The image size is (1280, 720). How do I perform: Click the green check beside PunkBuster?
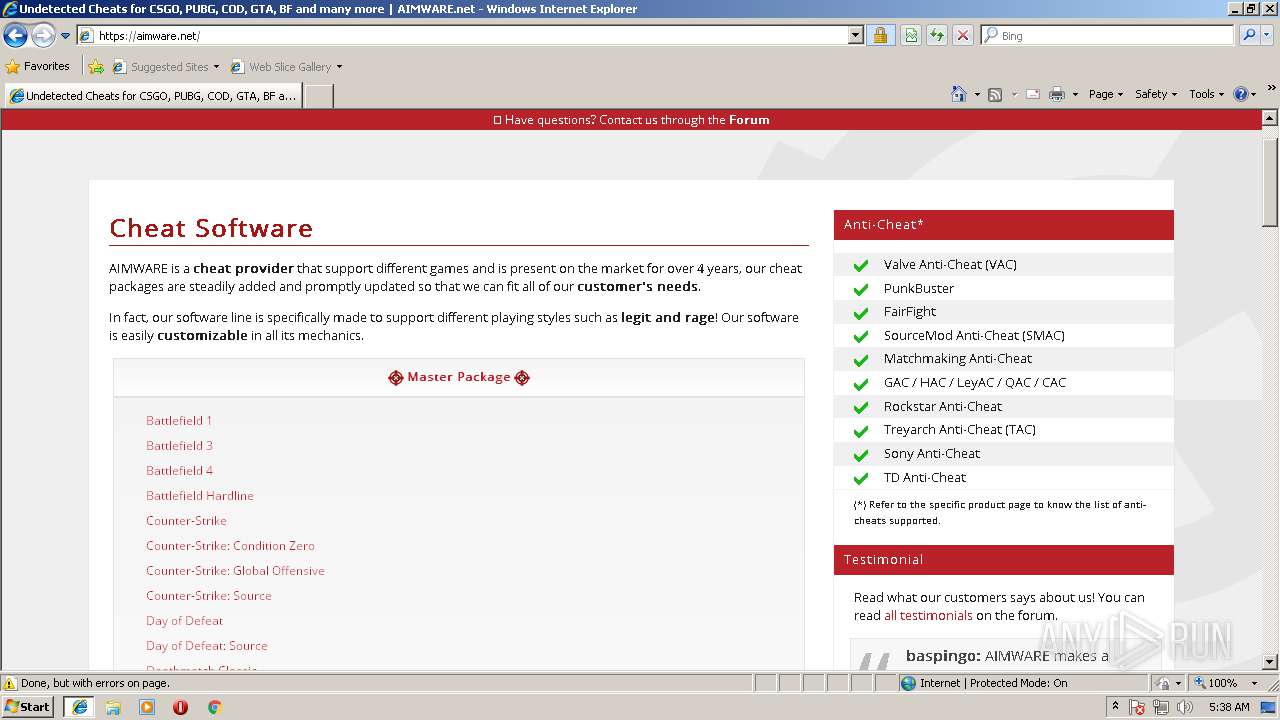click(860, 289)
